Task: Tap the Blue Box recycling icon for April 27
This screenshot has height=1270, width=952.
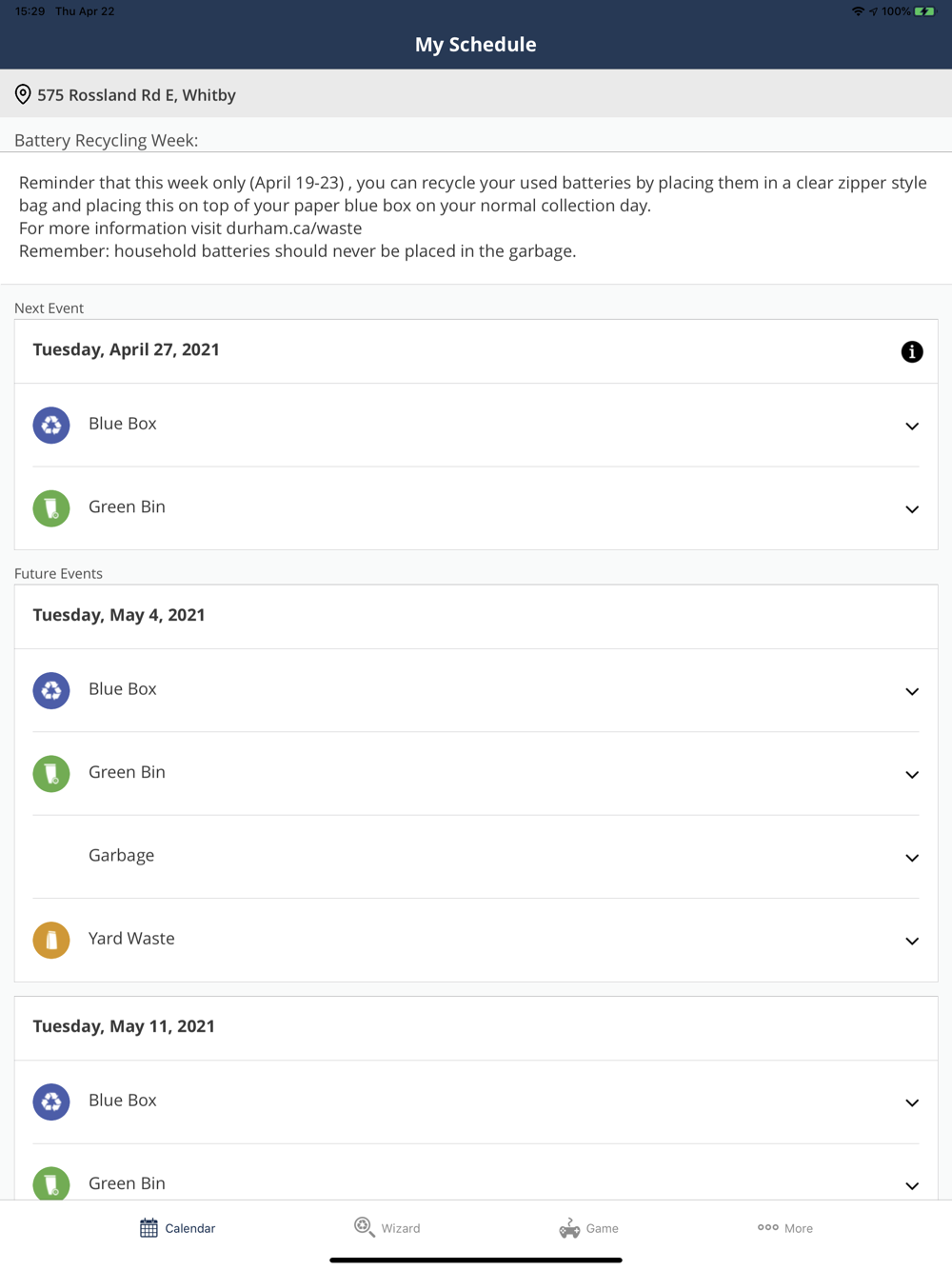Action: tap(51, 425)
